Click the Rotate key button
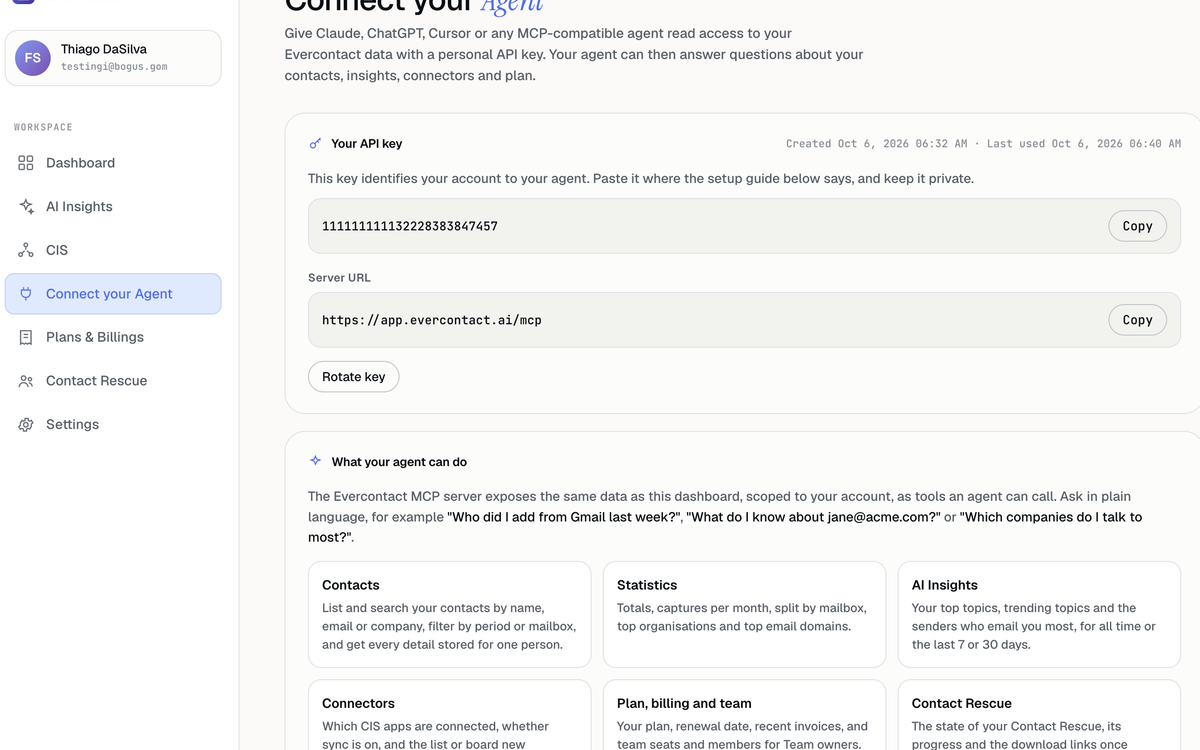This screenshot has height=750, width=1200. [353, 377]
